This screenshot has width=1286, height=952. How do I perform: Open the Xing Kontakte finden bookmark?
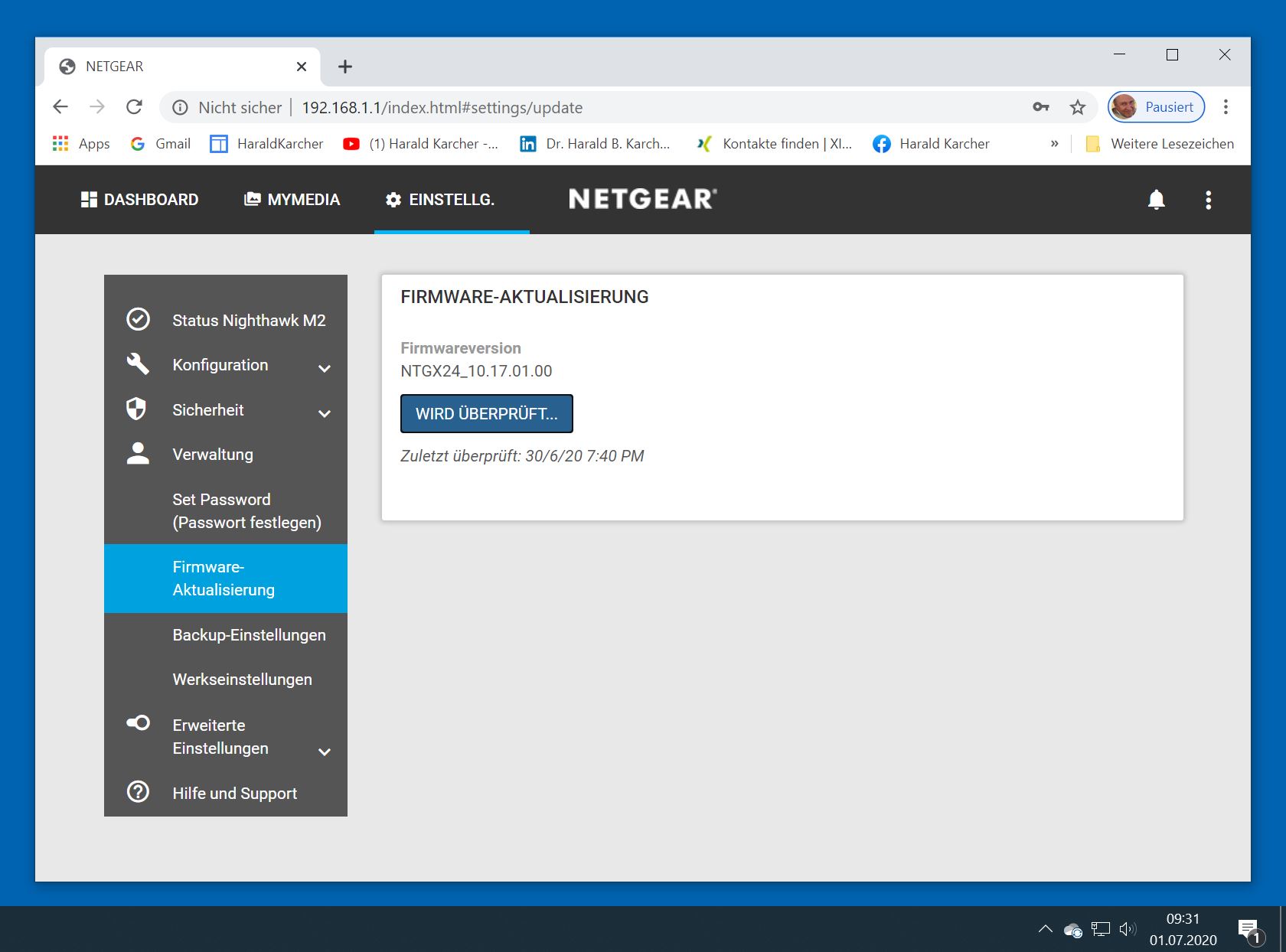[x=774, y=144]
